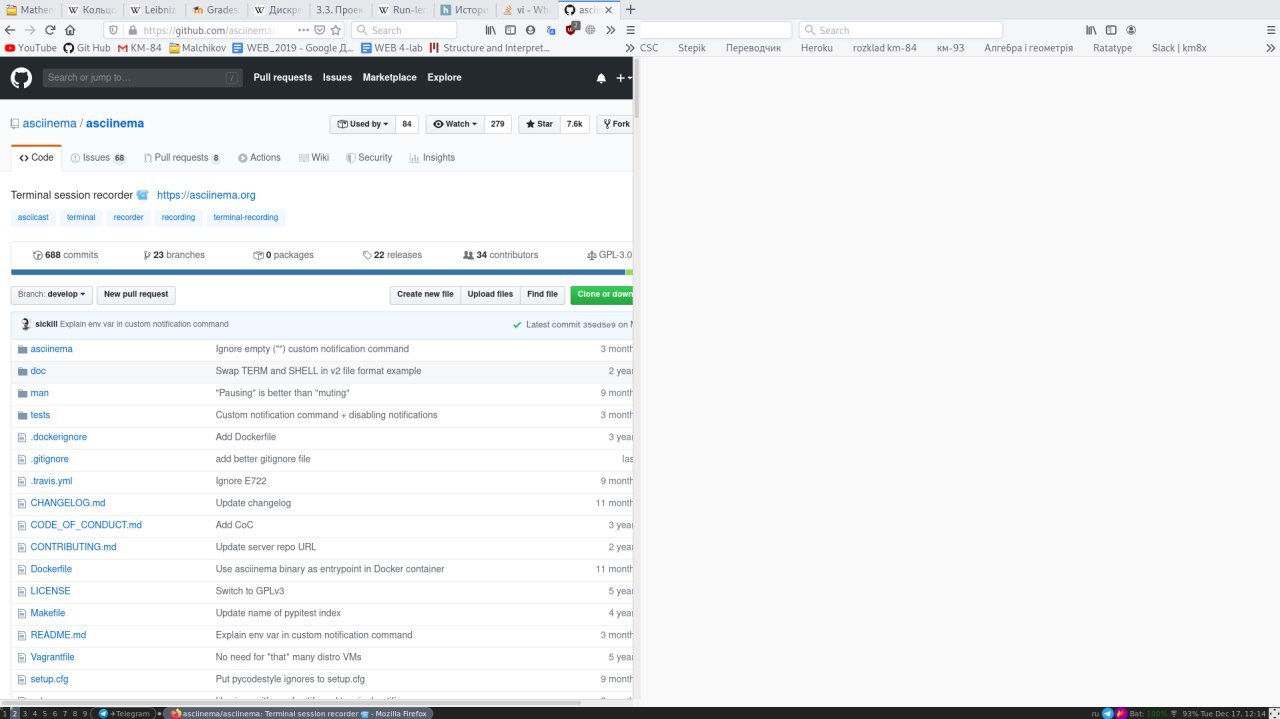Image resolution: width=1280 pixels, height=719 pixels.
Task: Open the Watch dropdown button
Action: (457, 124)
